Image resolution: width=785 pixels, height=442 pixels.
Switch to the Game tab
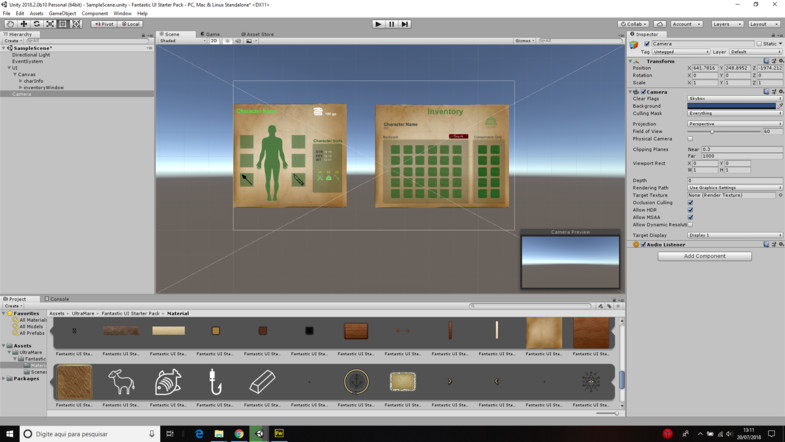211,34
